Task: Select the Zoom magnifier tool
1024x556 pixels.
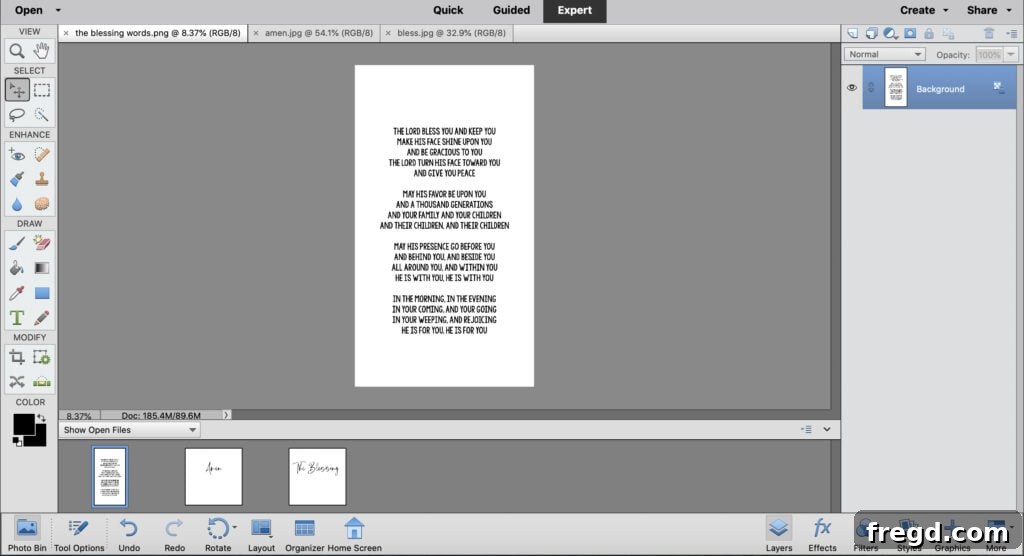Action: tap(17, 50)
